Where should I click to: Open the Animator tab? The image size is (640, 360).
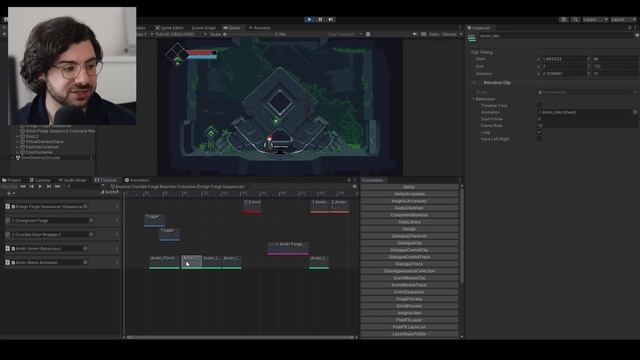pos(260,28)
